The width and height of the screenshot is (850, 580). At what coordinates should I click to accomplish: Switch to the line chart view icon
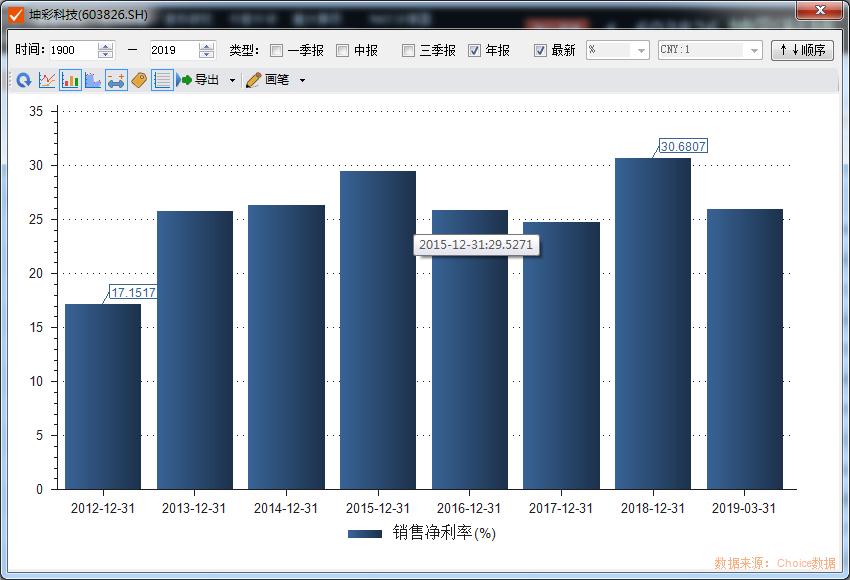point(45,80)
